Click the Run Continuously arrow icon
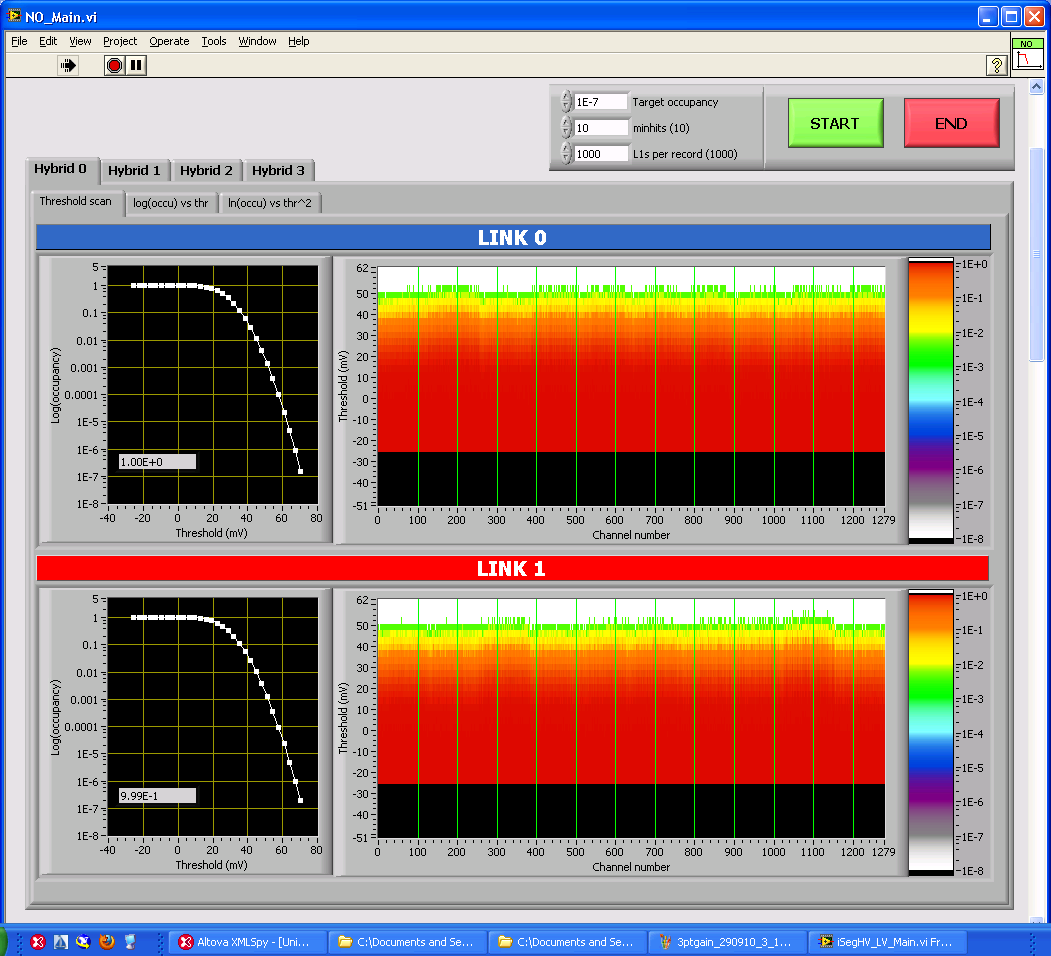The height and width of the screenshot is (956, 1051). point(68,65)
